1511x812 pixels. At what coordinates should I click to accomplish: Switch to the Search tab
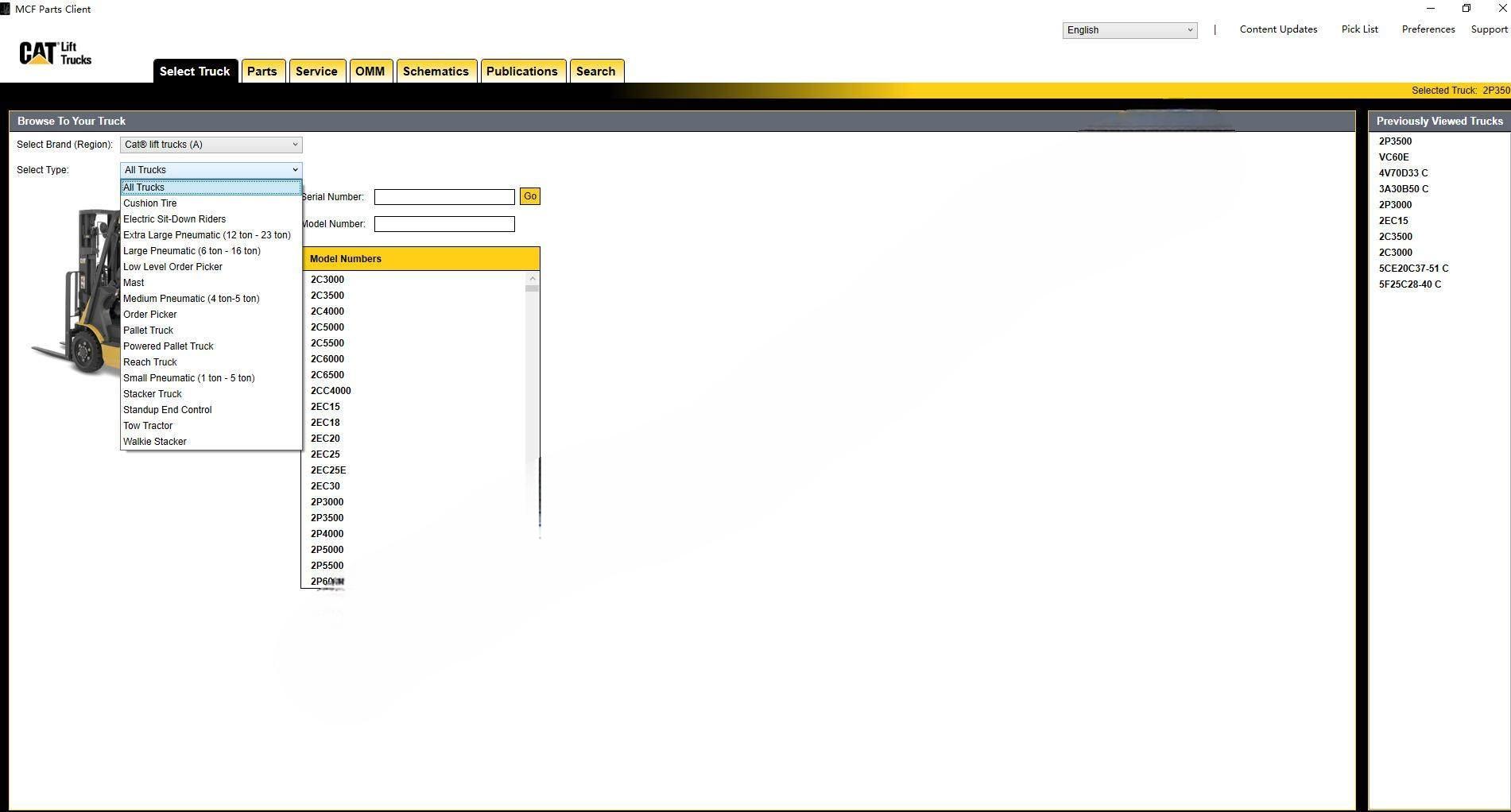point(596,71)
